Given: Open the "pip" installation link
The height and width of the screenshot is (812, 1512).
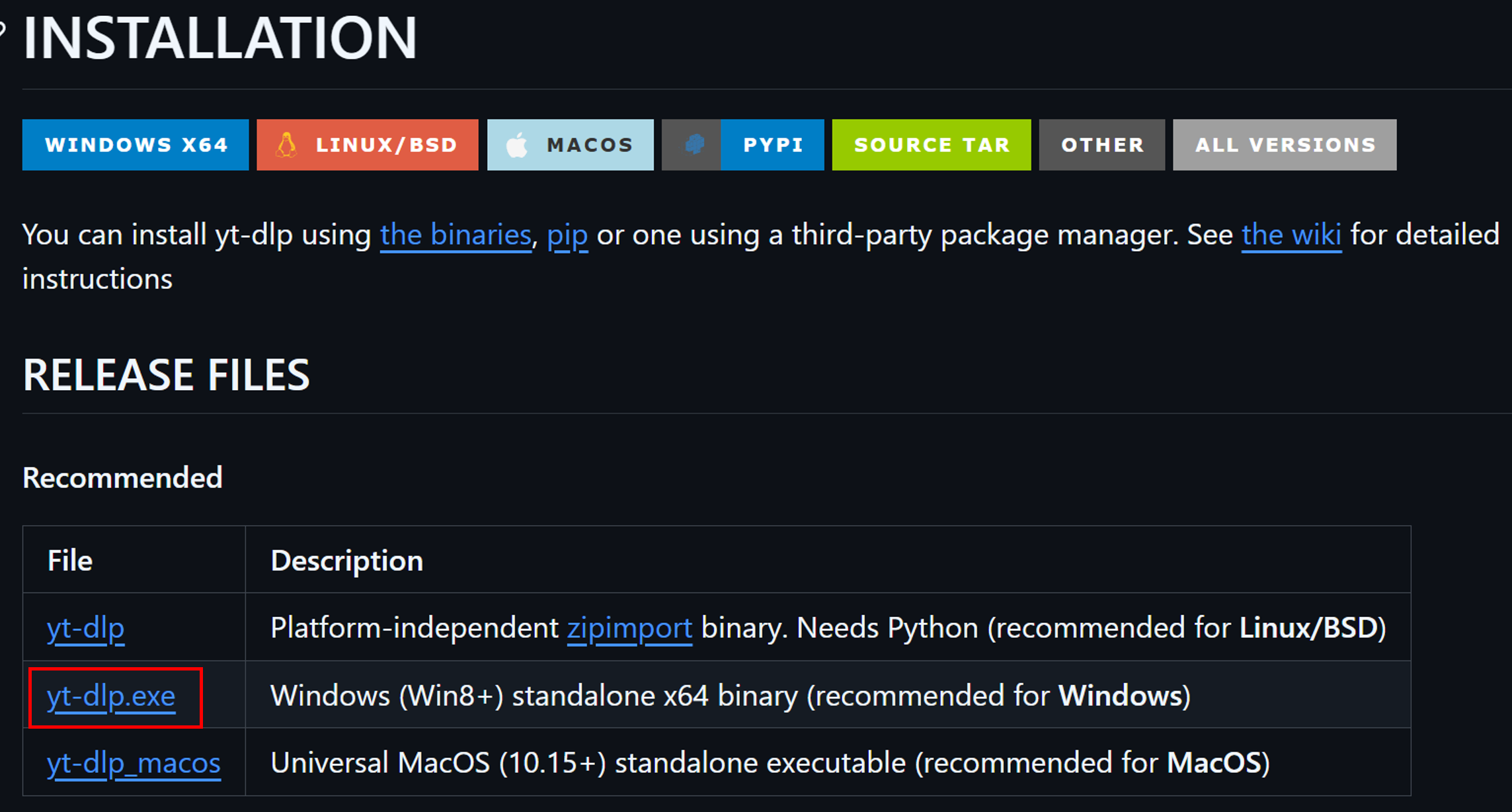Looking at the screenshot, I should tap(567, 236).
